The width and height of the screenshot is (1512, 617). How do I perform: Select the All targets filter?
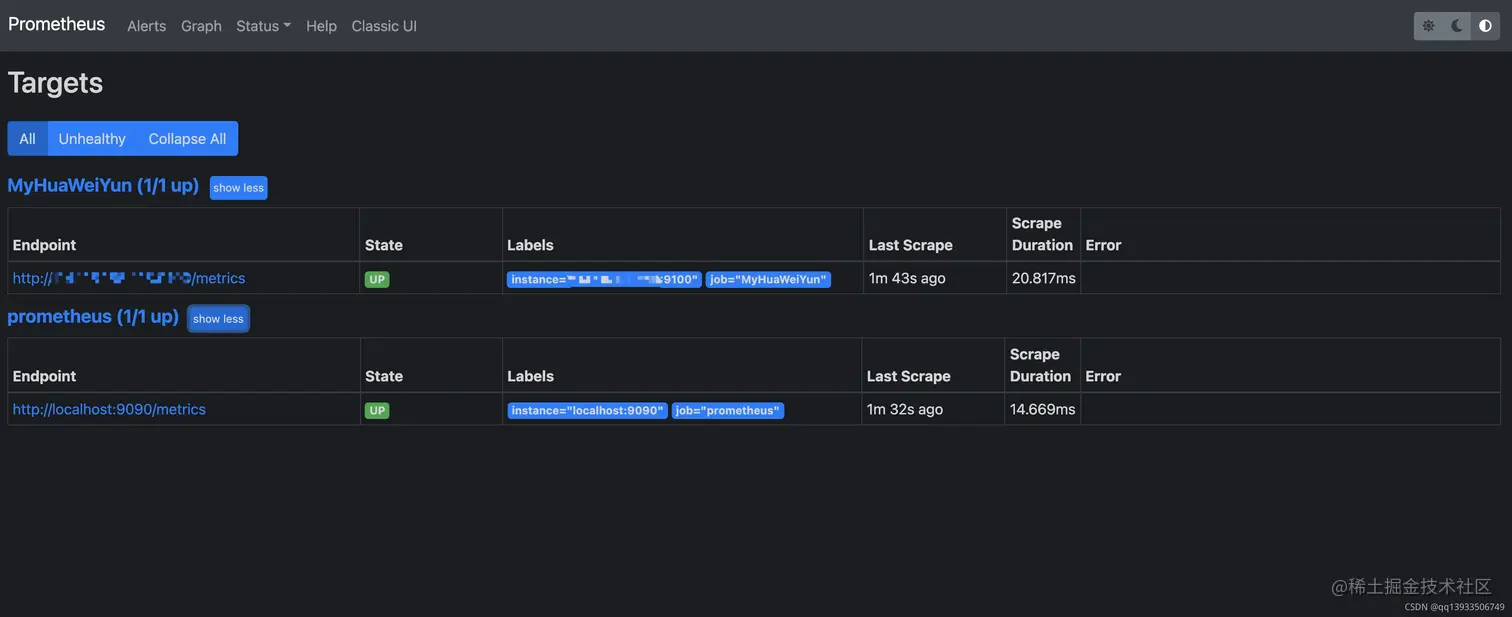tap(27, 139)
